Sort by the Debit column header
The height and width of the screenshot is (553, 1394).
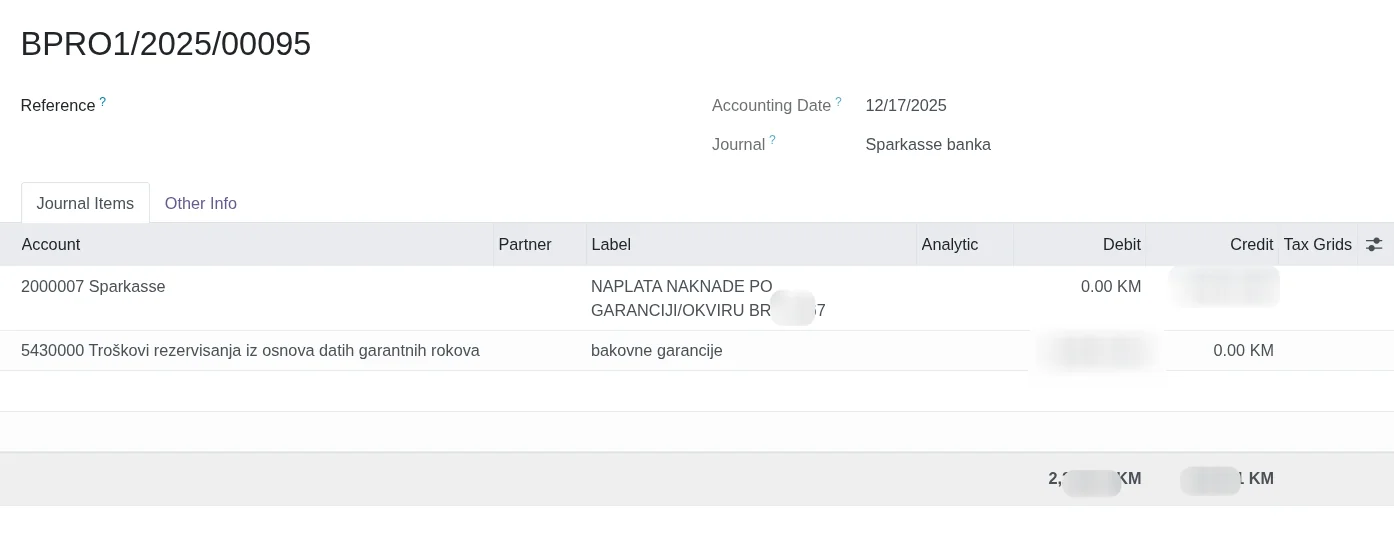coord(1121,244)
